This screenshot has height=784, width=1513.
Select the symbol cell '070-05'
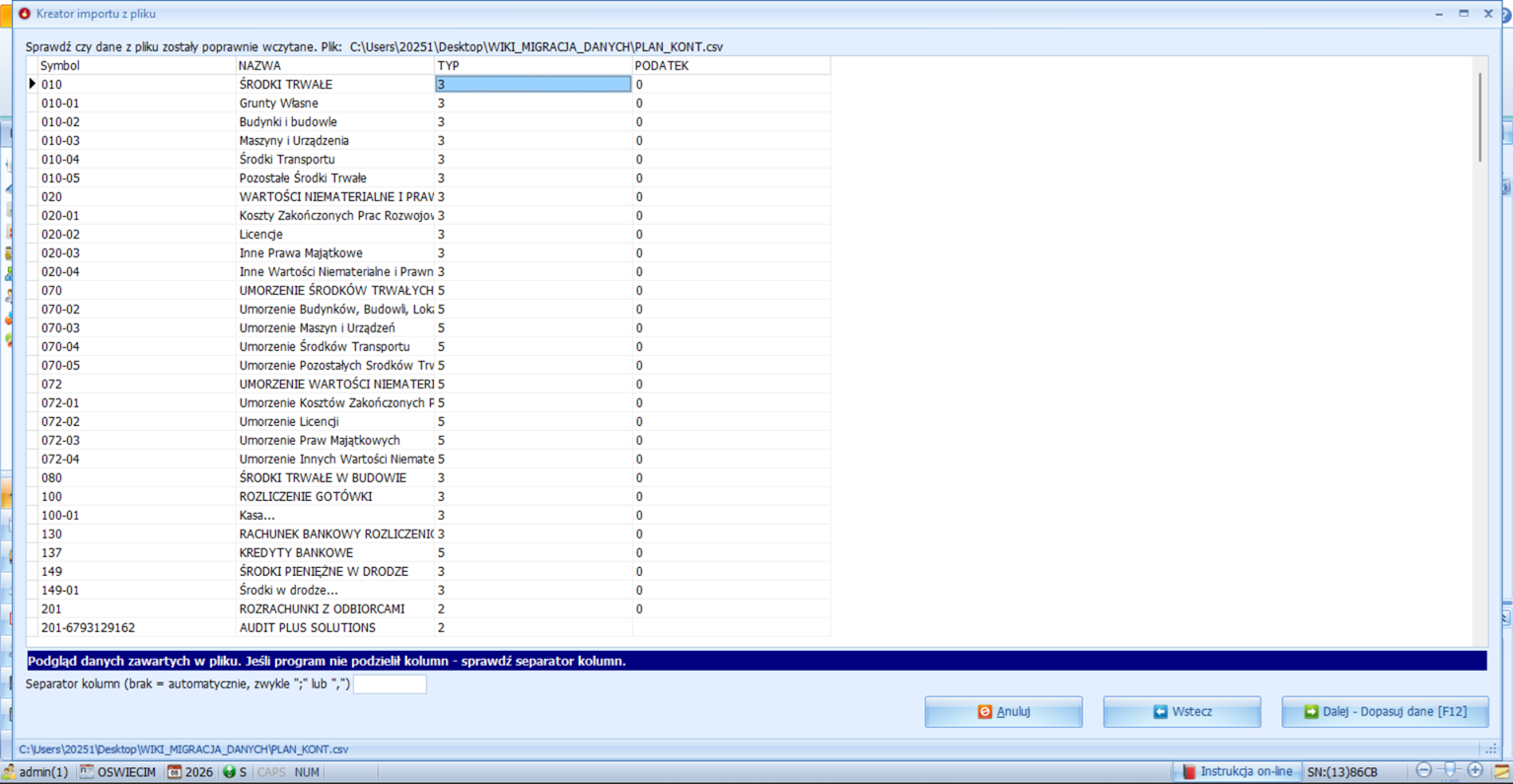[136, 365]
